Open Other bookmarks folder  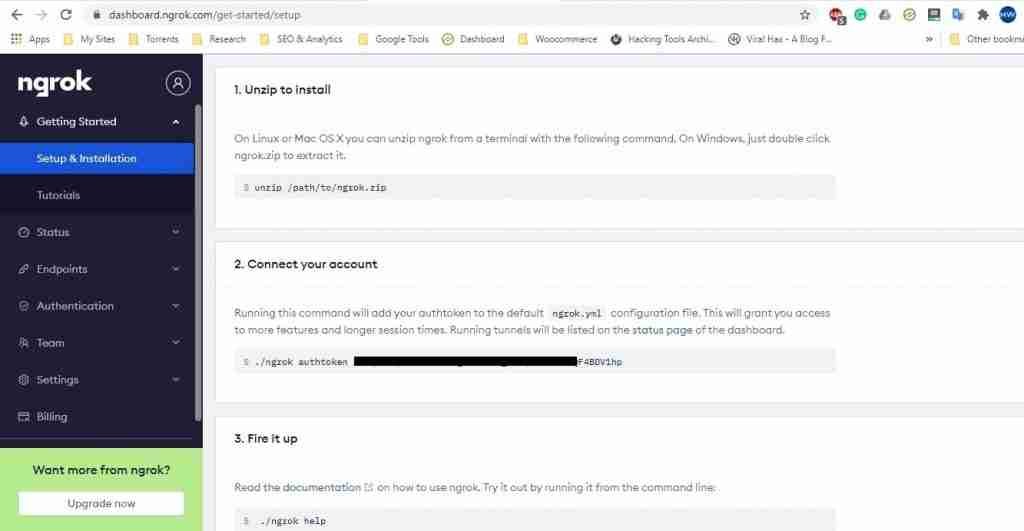pyautogui.click(x=987, y=39)
